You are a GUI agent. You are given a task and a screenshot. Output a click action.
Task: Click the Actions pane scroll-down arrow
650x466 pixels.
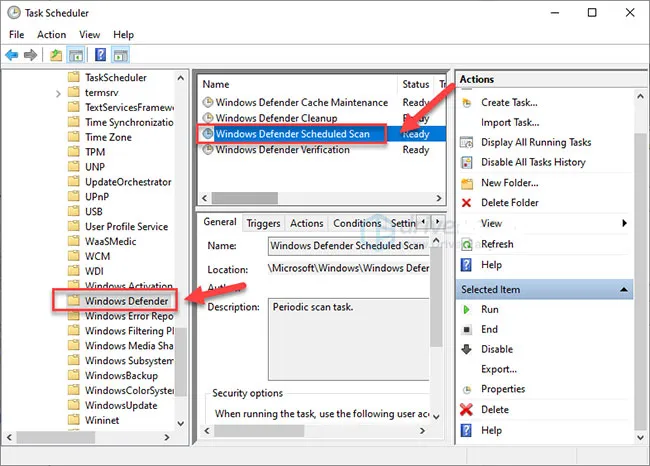click(640, 437)
